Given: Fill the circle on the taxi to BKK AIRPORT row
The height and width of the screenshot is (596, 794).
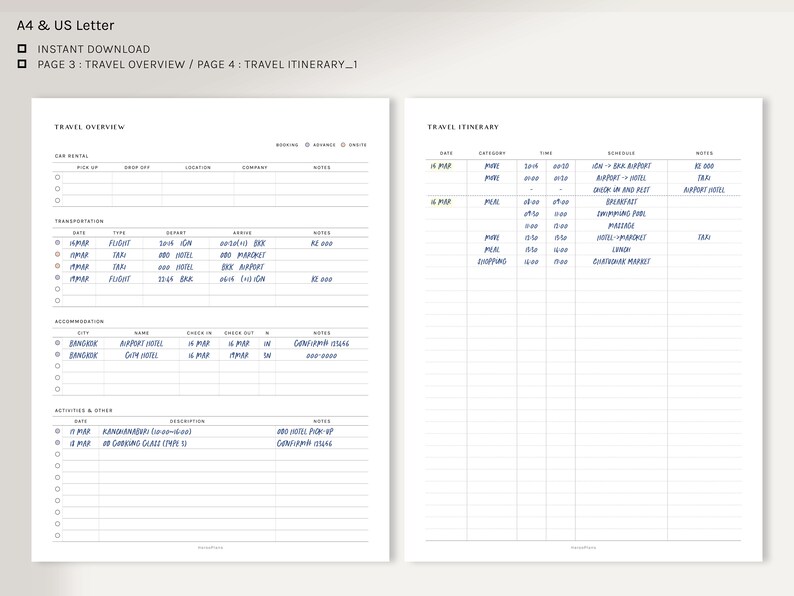Looking at the screenshot, I should pos(58,266).
